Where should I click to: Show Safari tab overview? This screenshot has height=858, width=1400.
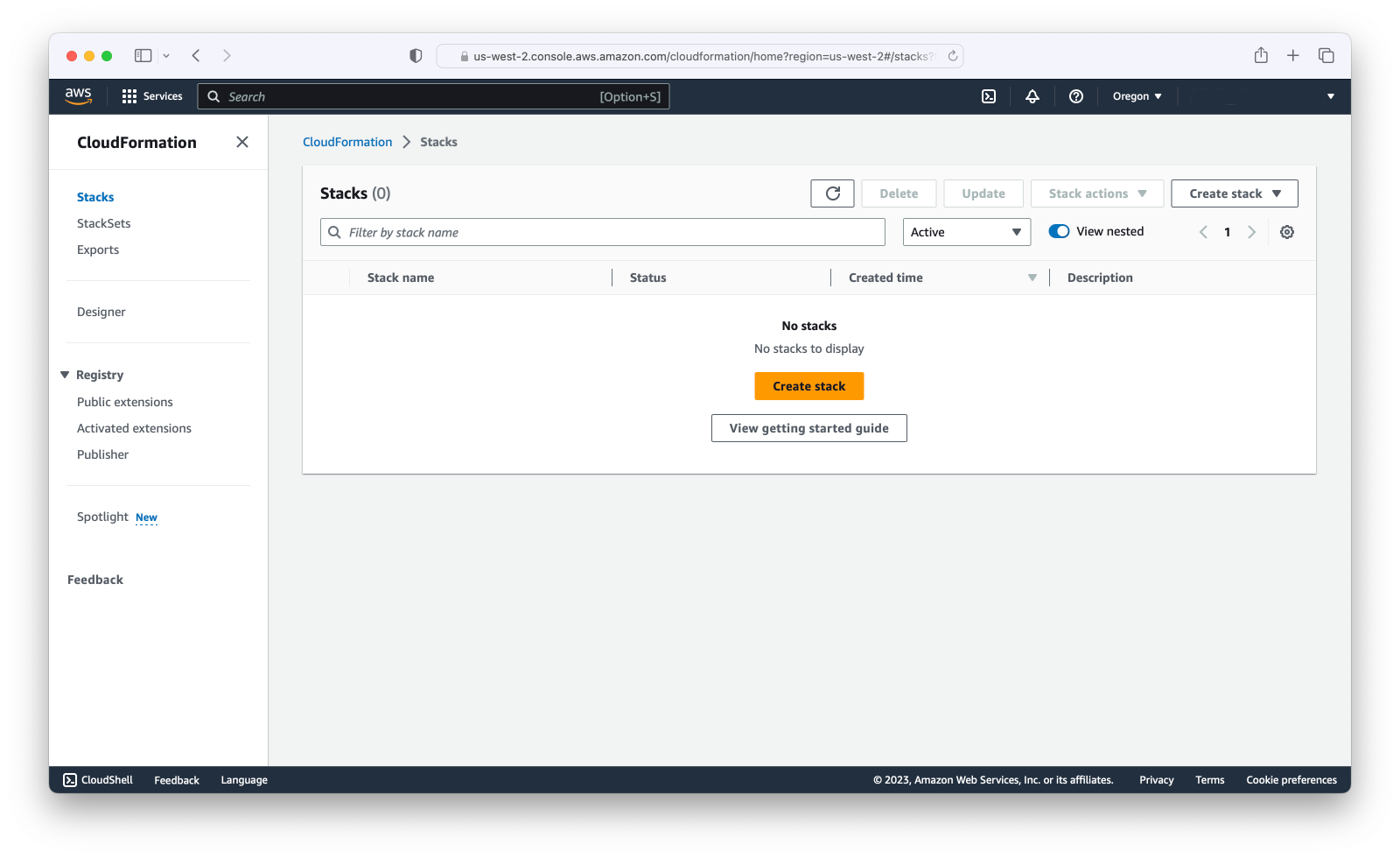[x=1326, y=55]
